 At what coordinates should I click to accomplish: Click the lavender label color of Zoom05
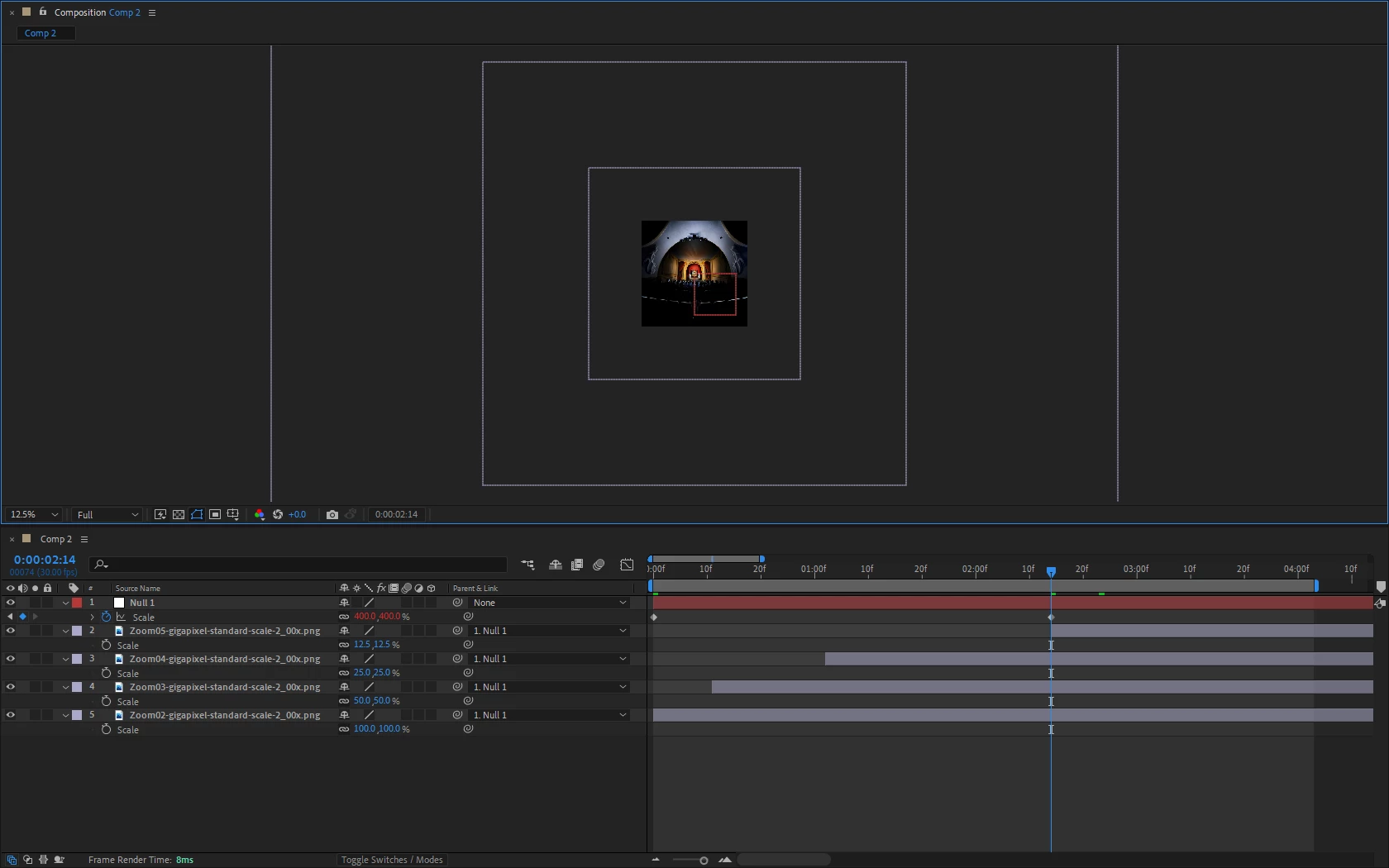[77, 631]
